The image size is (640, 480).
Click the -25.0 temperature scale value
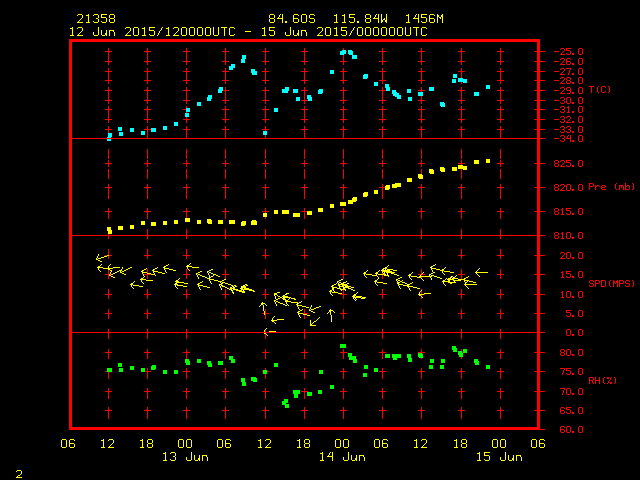pyautogui.click(x=568, y=52)
